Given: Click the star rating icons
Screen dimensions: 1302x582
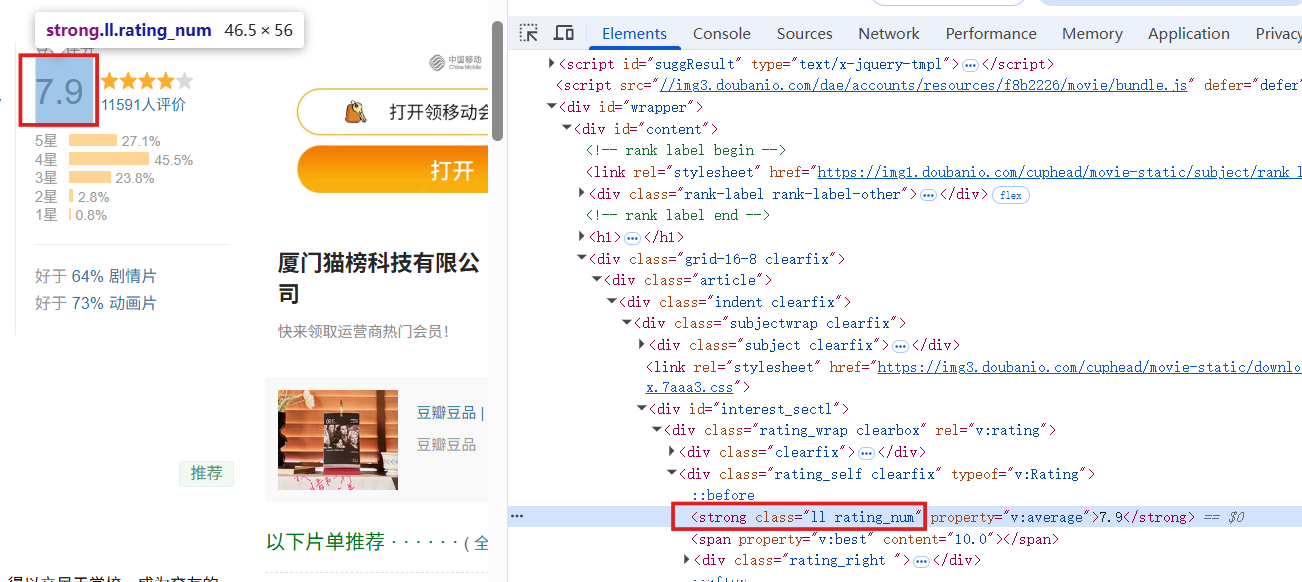Looking at the screenshot, I should (147, 81).
